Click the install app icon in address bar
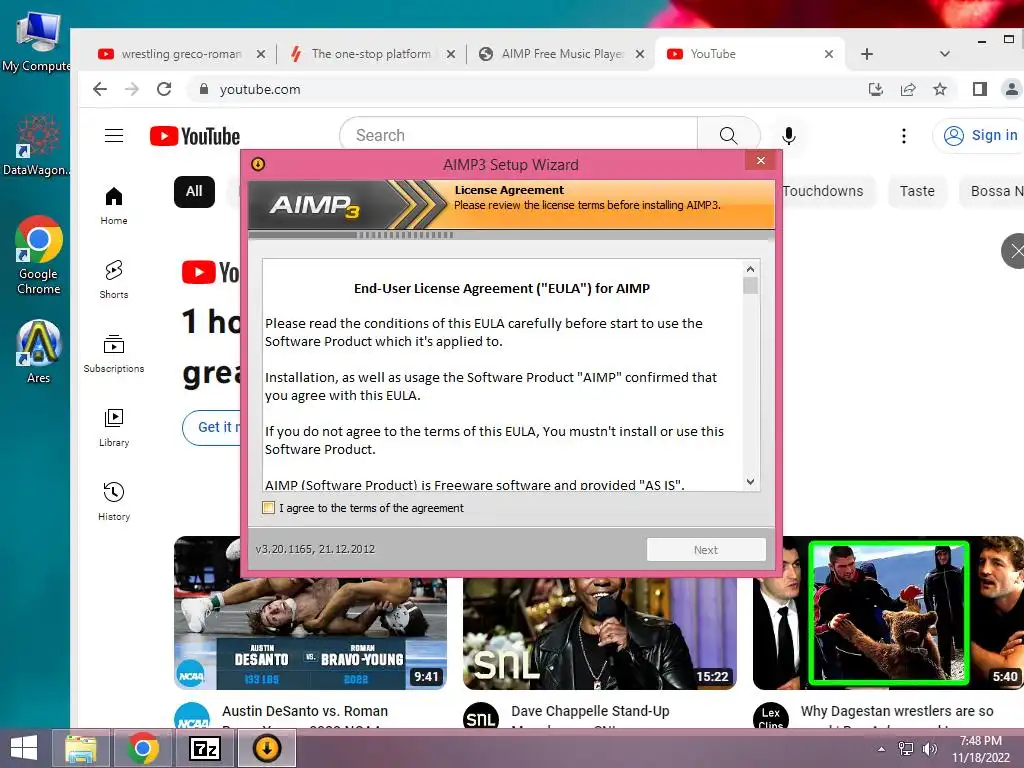This screenshot has height=768, width=1024. click(876, 89)
